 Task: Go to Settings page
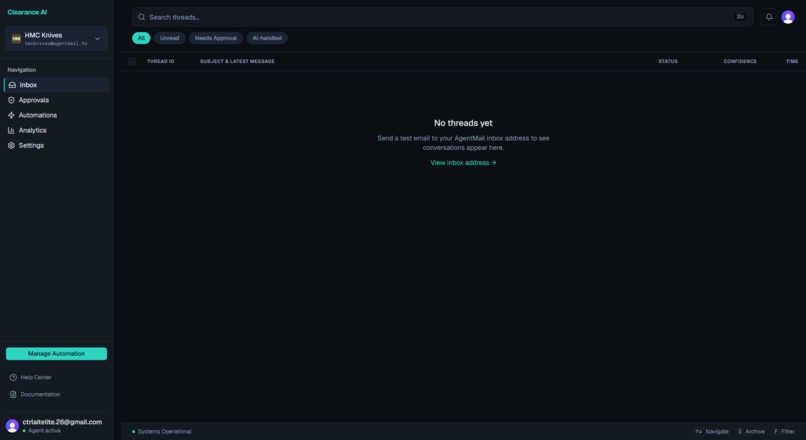pos(57,145)
